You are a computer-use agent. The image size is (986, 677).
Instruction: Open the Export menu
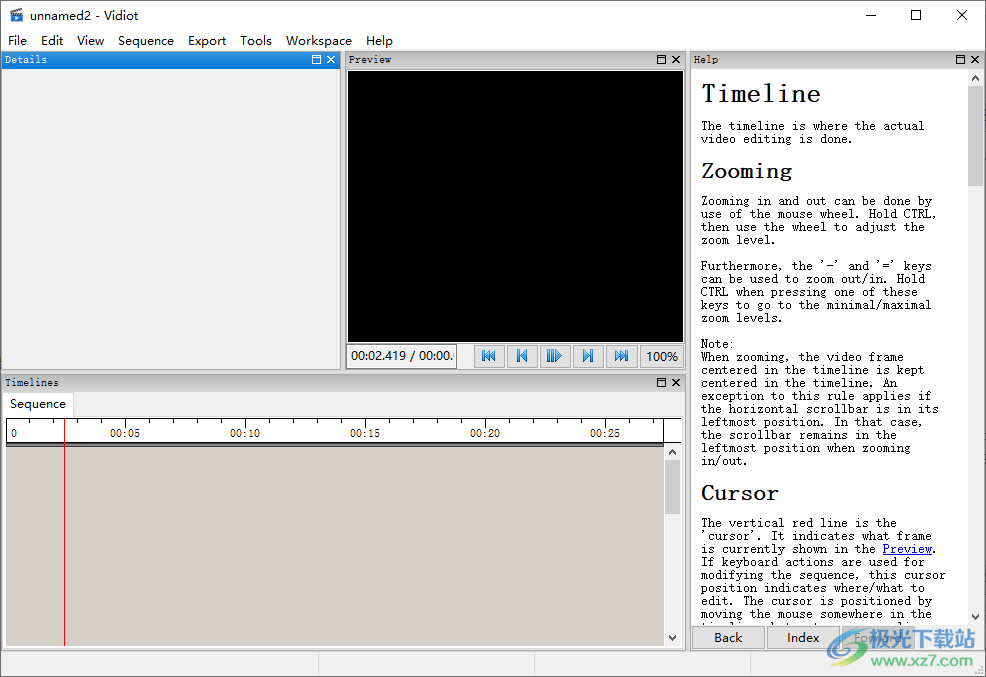[x=207, y=40]
